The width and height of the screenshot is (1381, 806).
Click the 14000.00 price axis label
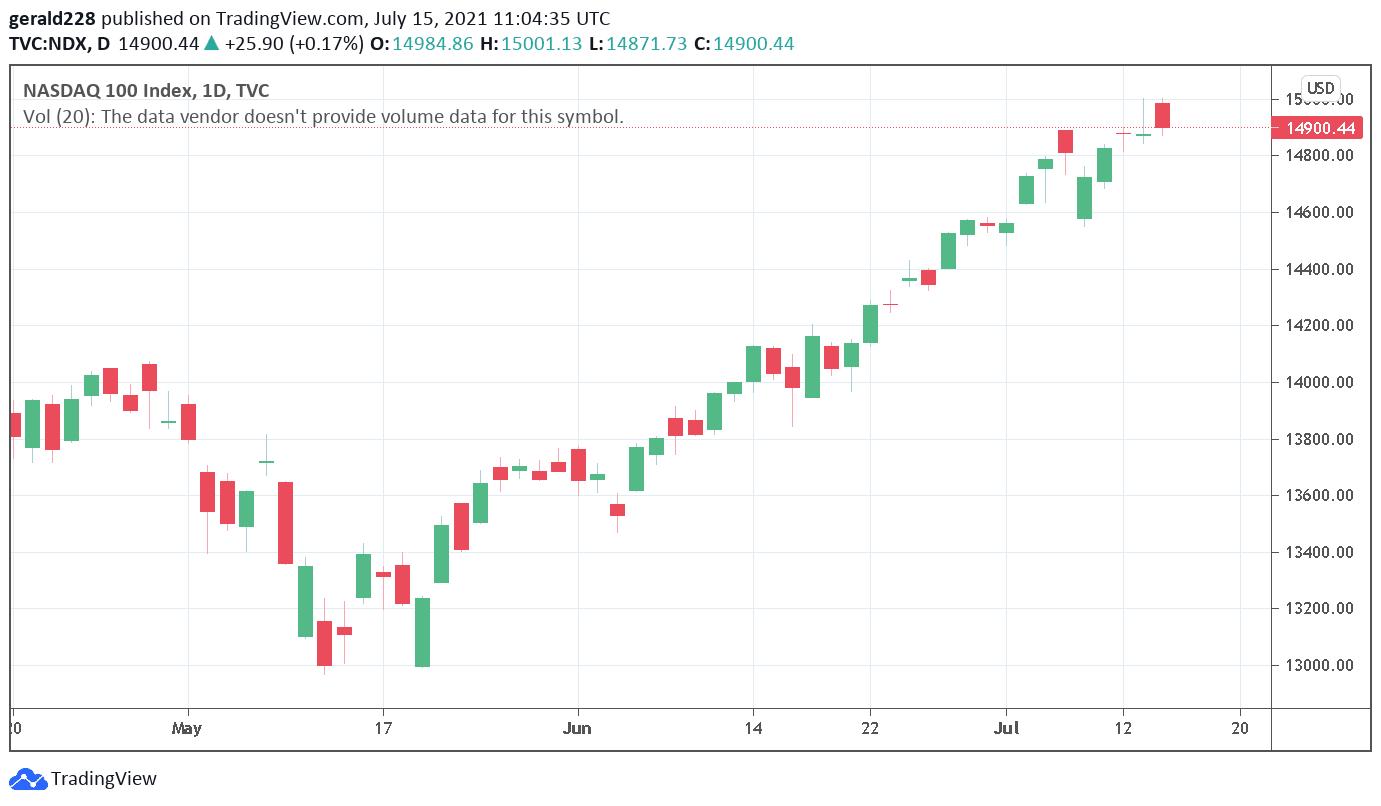point(1320,383)
